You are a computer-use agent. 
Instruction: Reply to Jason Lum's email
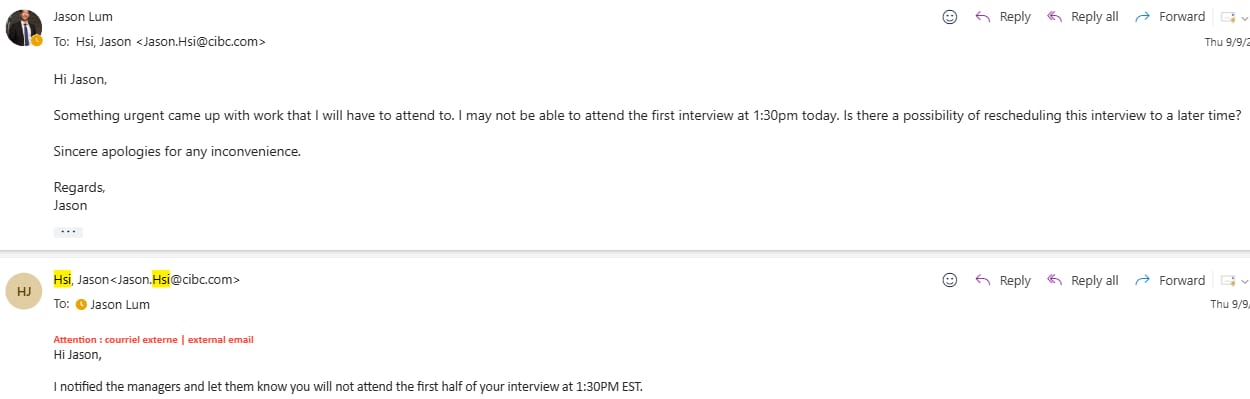click(x=1002, y=17)
